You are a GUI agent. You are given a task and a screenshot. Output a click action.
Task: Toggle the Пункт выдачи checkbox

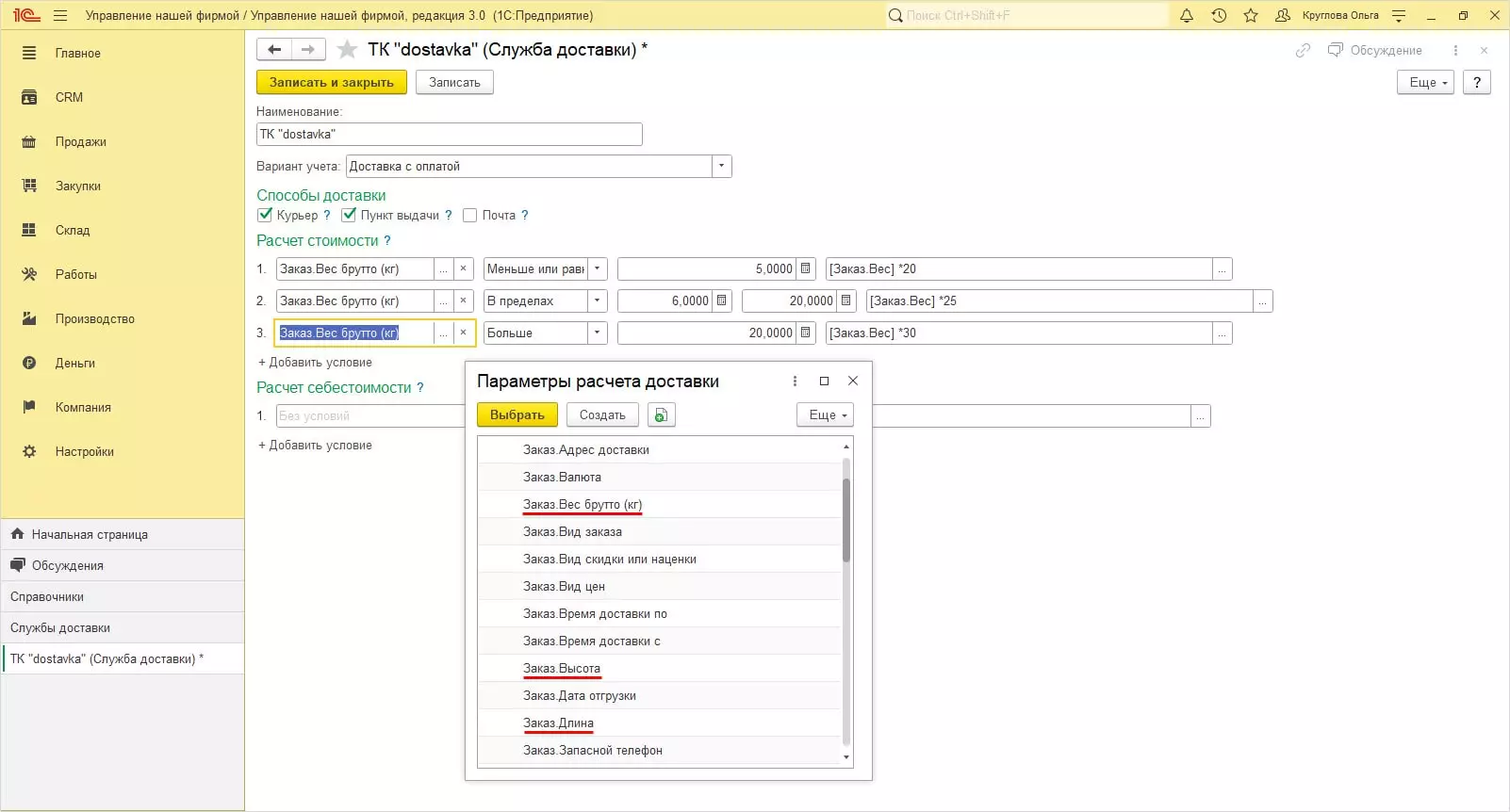pyautogui.click(x=349, y=215)
